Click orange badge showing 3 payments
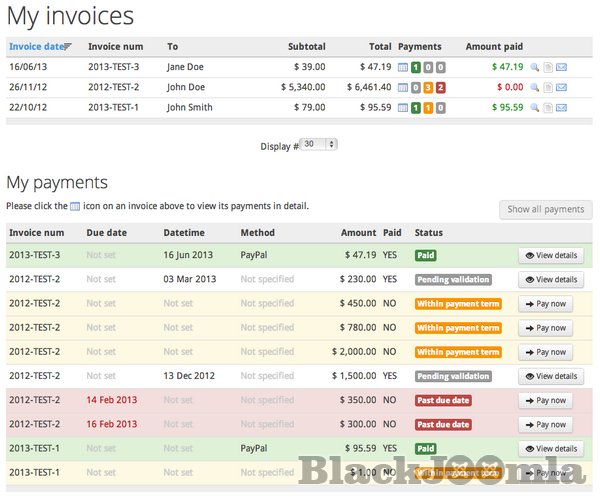 [428, 87]
